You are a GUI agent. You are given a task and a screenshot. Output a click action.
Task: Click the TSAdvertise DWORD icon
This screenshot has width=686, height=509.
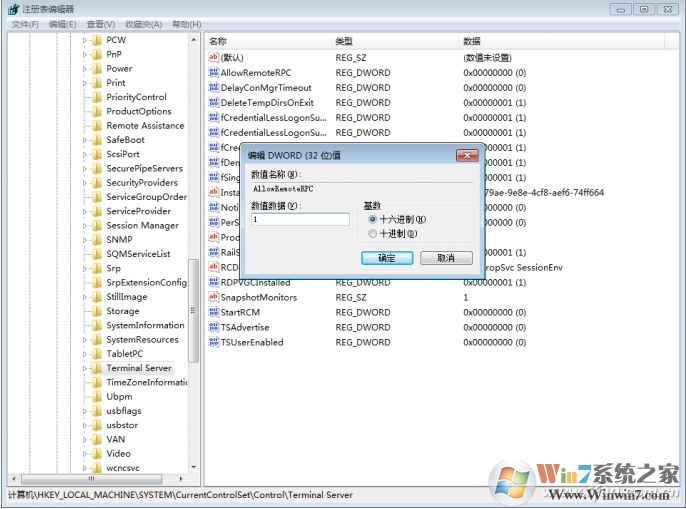[x=214, y=327]
